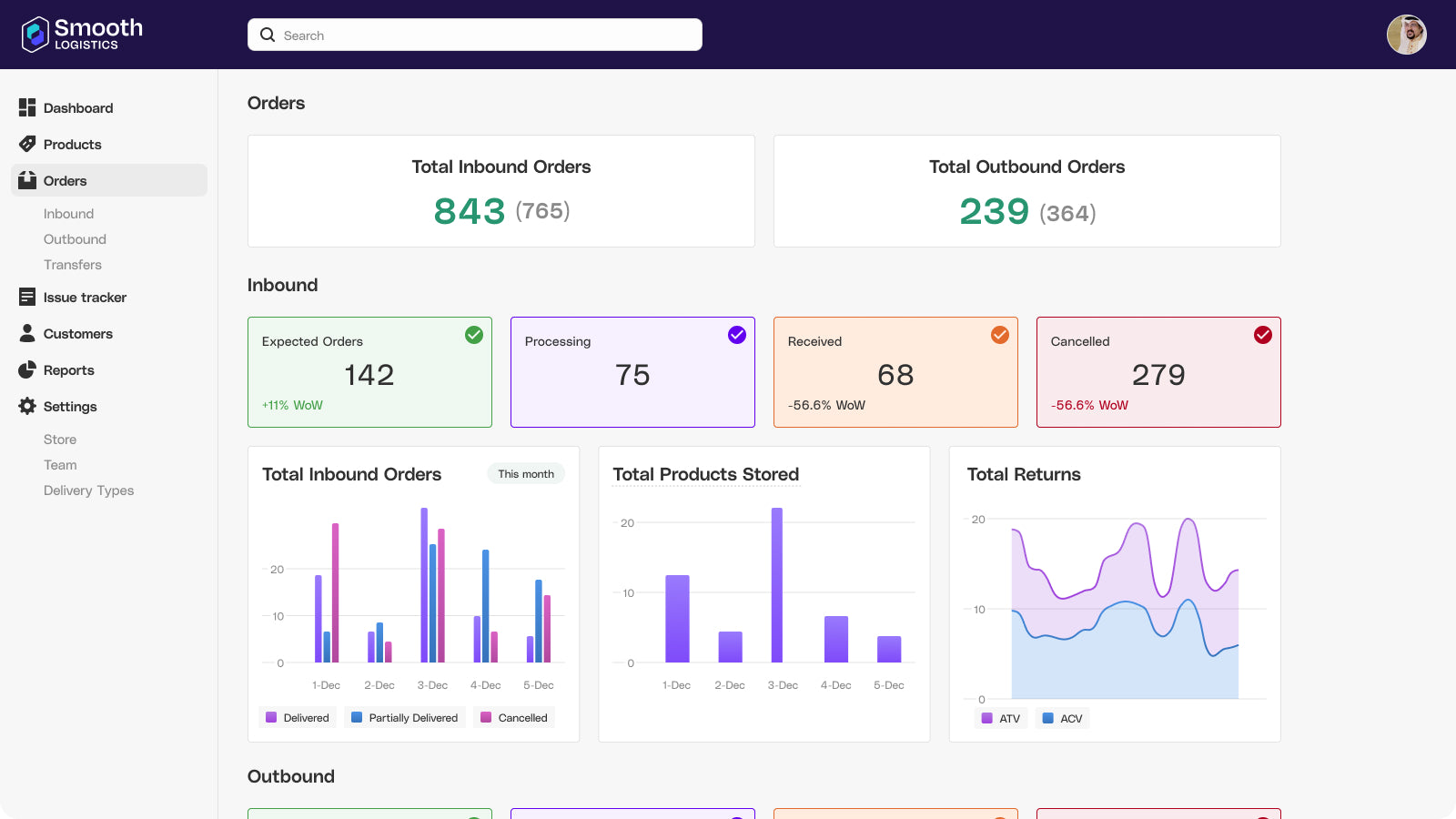This screenshot has height=819, width=1456.
Task: Click the Customers person icon
Action: (27, 333)
